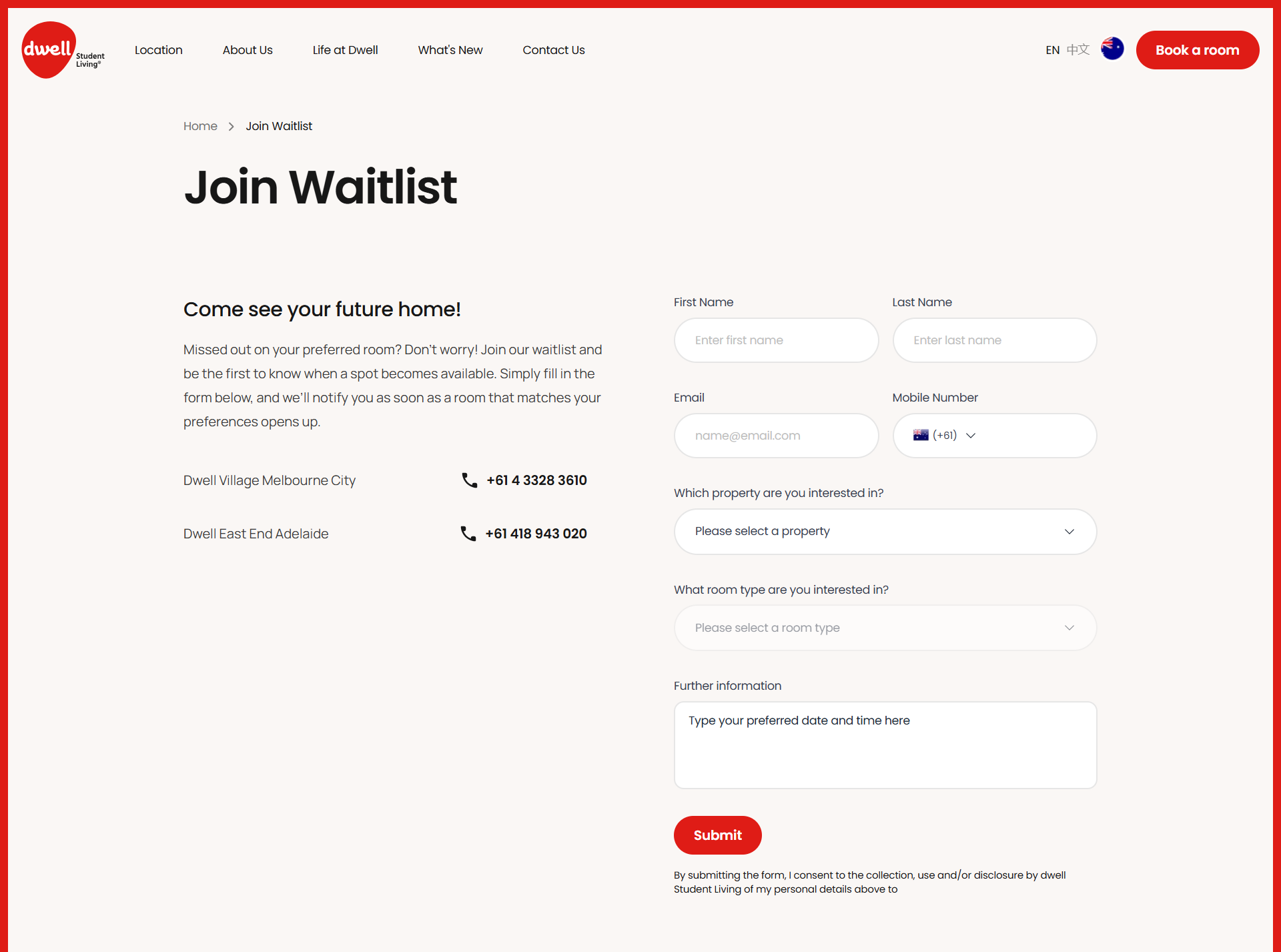
Task: Click the phone icon beside Dwell Village Melbourne City
Action: coord(468,480)
